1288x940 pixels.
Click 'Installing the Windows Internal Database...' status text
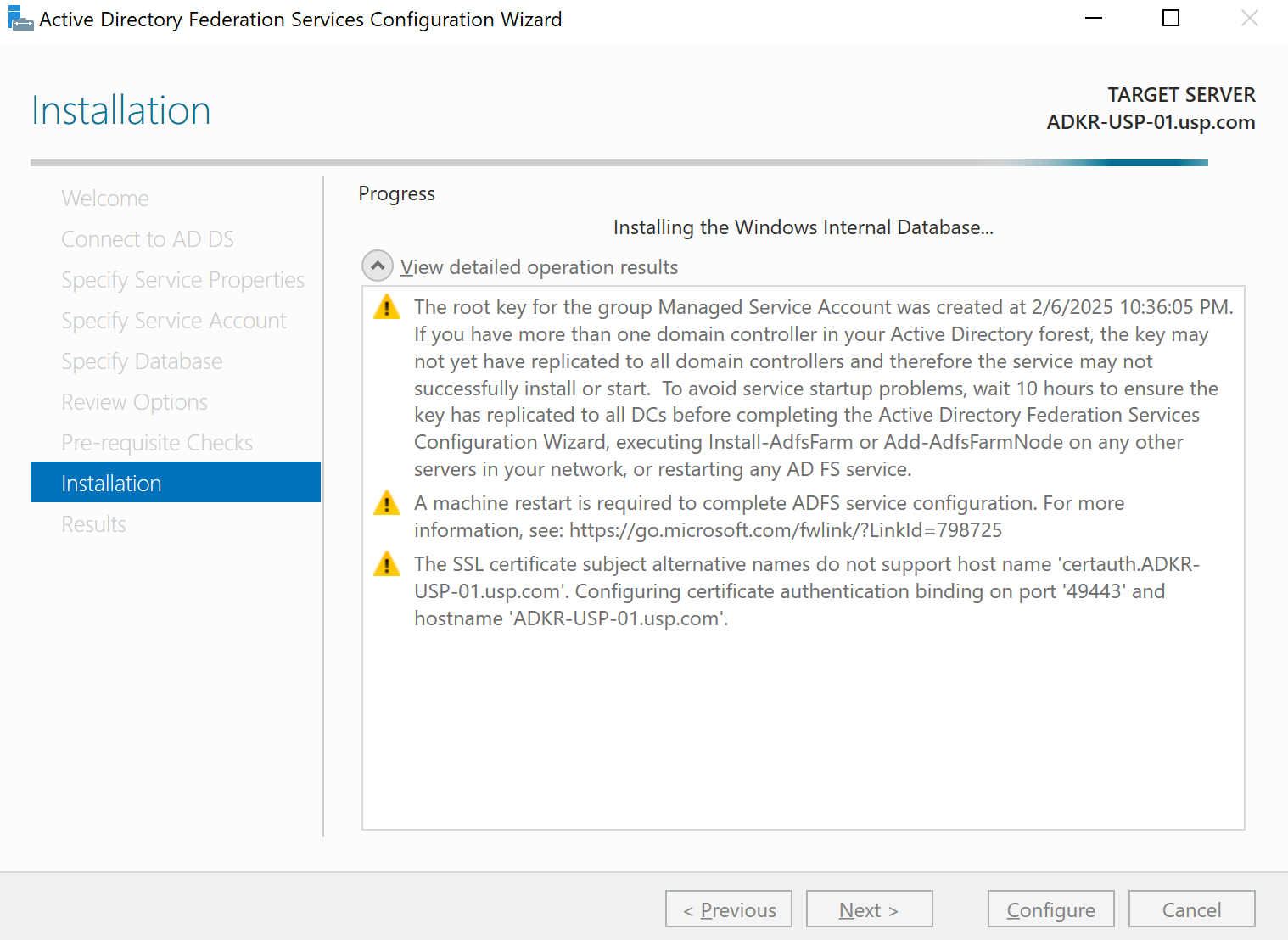(804, 227)
